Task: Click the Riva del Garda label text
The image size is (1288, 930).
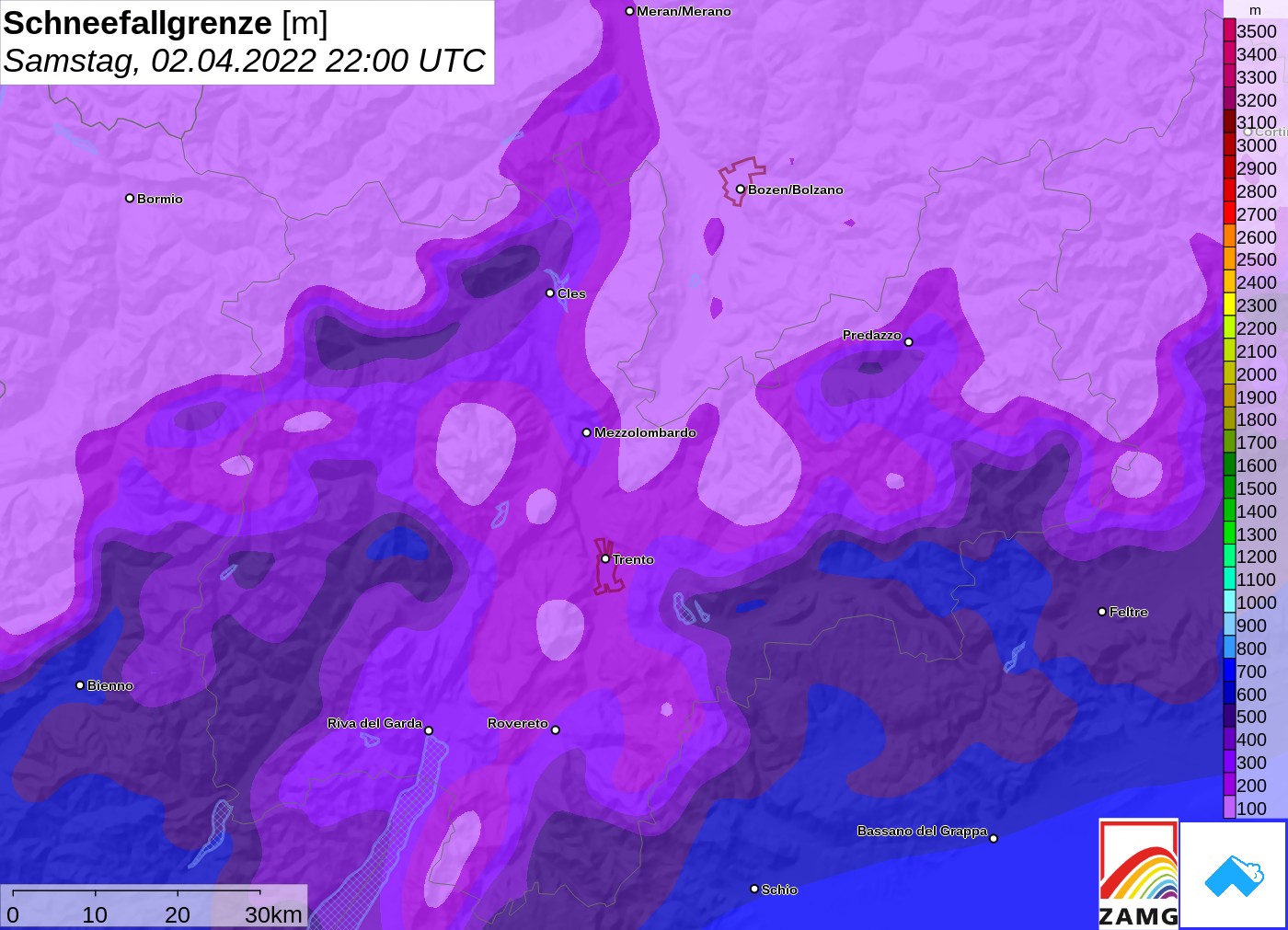Action: point(374,723)
